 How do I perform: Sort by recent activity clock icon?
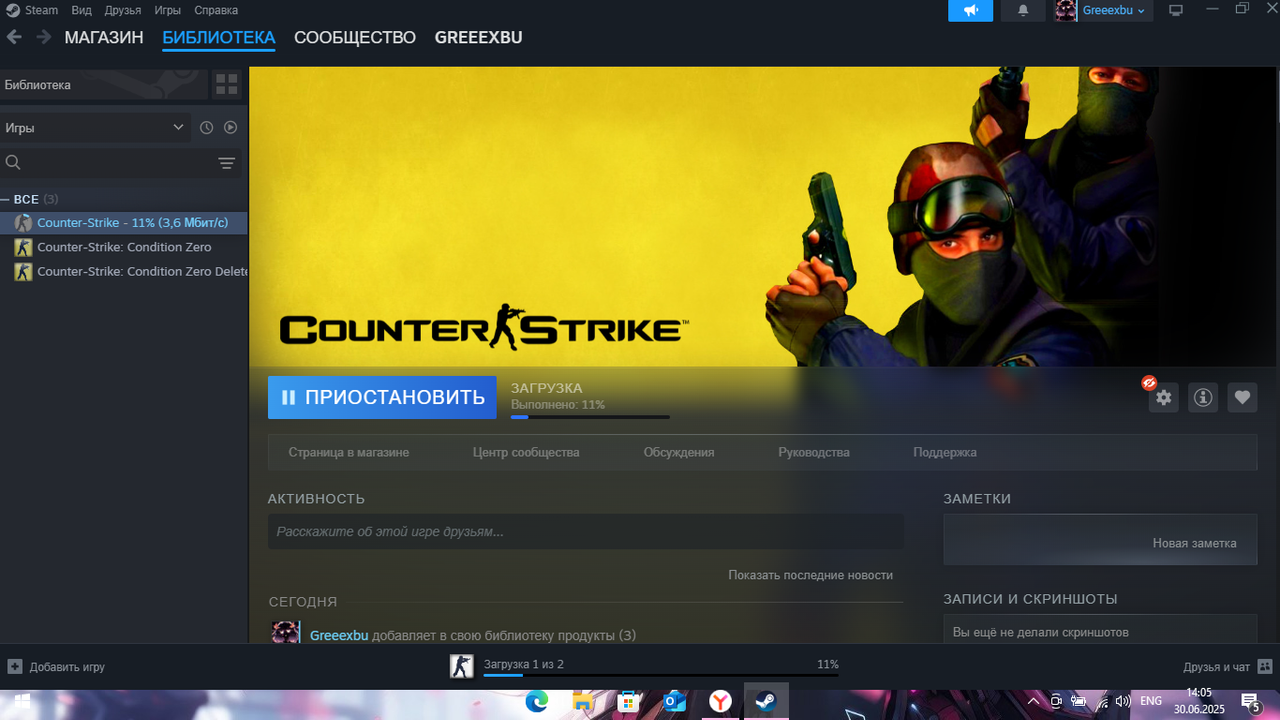206,128
